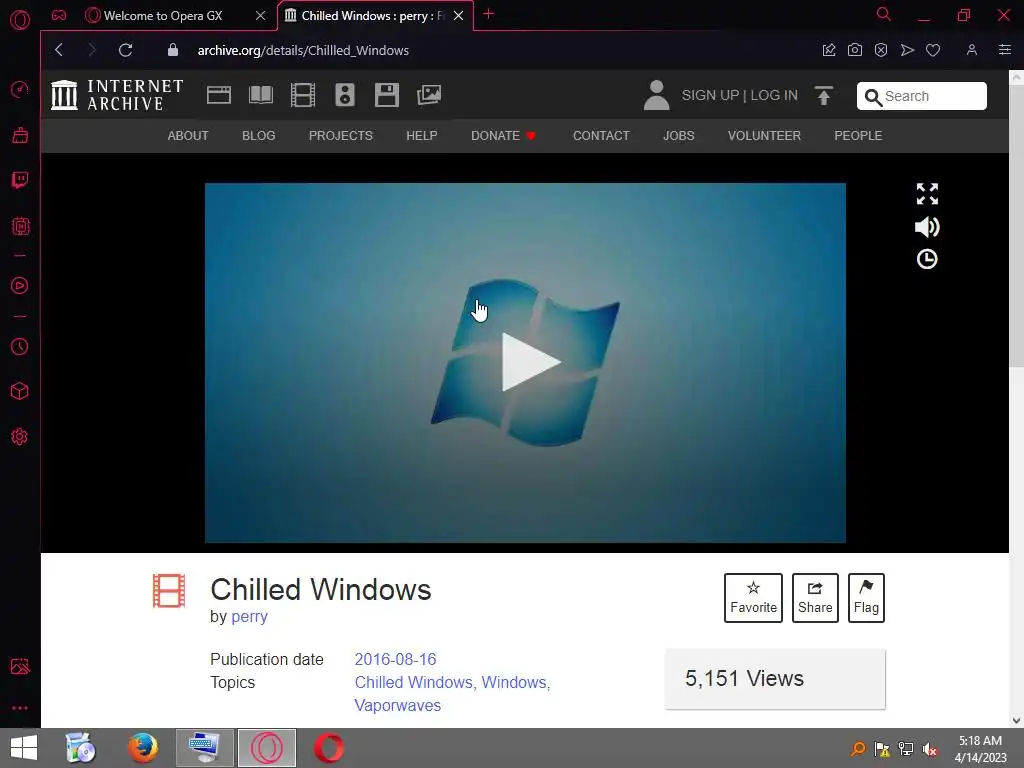1024x768 pixels.
Task: Open the Easy Setup sliders menu
Action: point(1005,50)
